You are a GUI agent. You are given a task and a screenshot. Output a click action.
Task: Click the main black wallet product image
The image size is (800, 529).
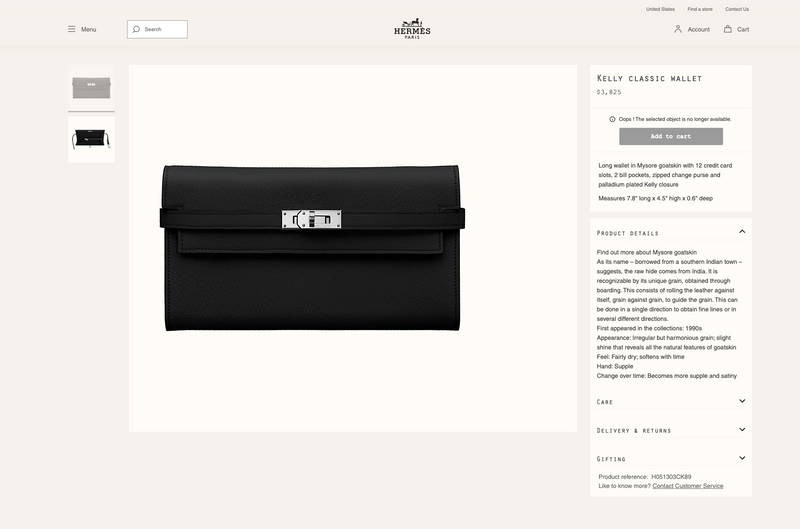pyautogui.click(x=312, y=248)
